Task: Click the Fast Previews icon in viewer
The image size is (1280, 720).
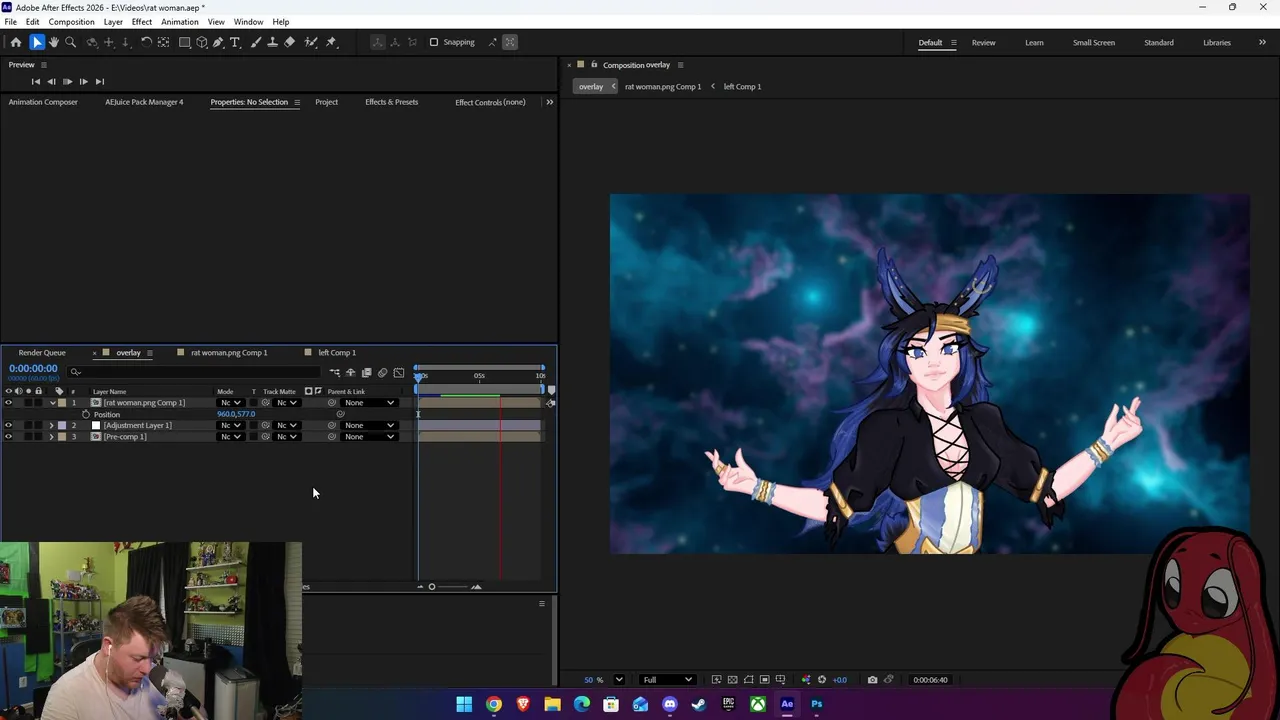Action: (716, 680)
